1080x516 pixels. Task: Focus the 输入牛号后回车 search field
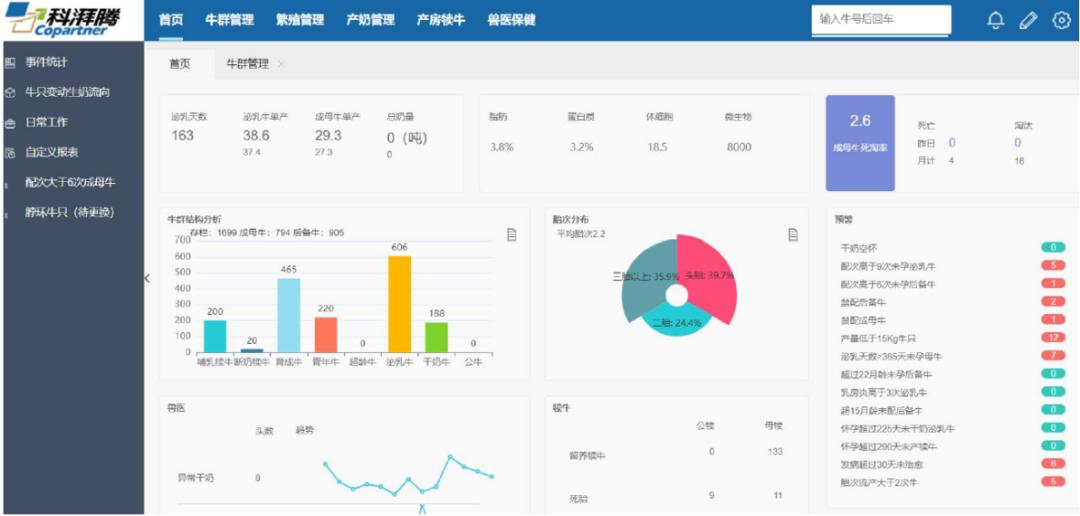(880, 19)
